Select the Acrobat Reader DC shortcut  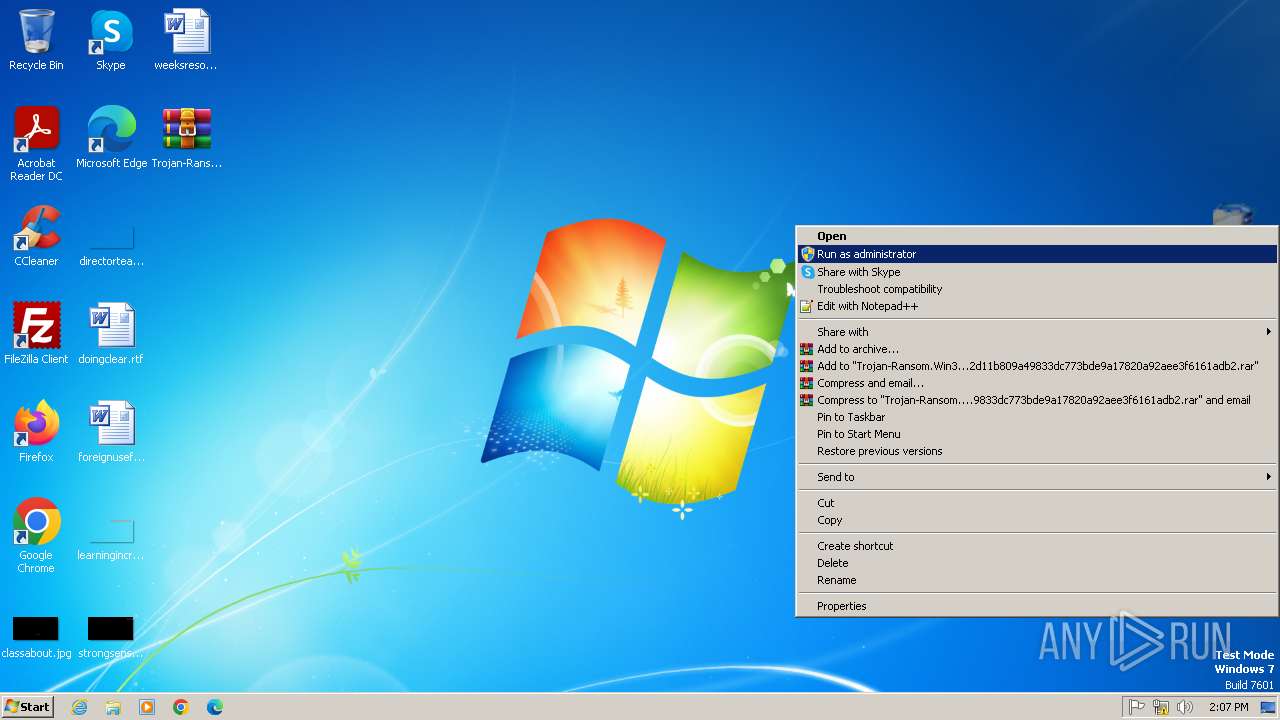(36, 144)
